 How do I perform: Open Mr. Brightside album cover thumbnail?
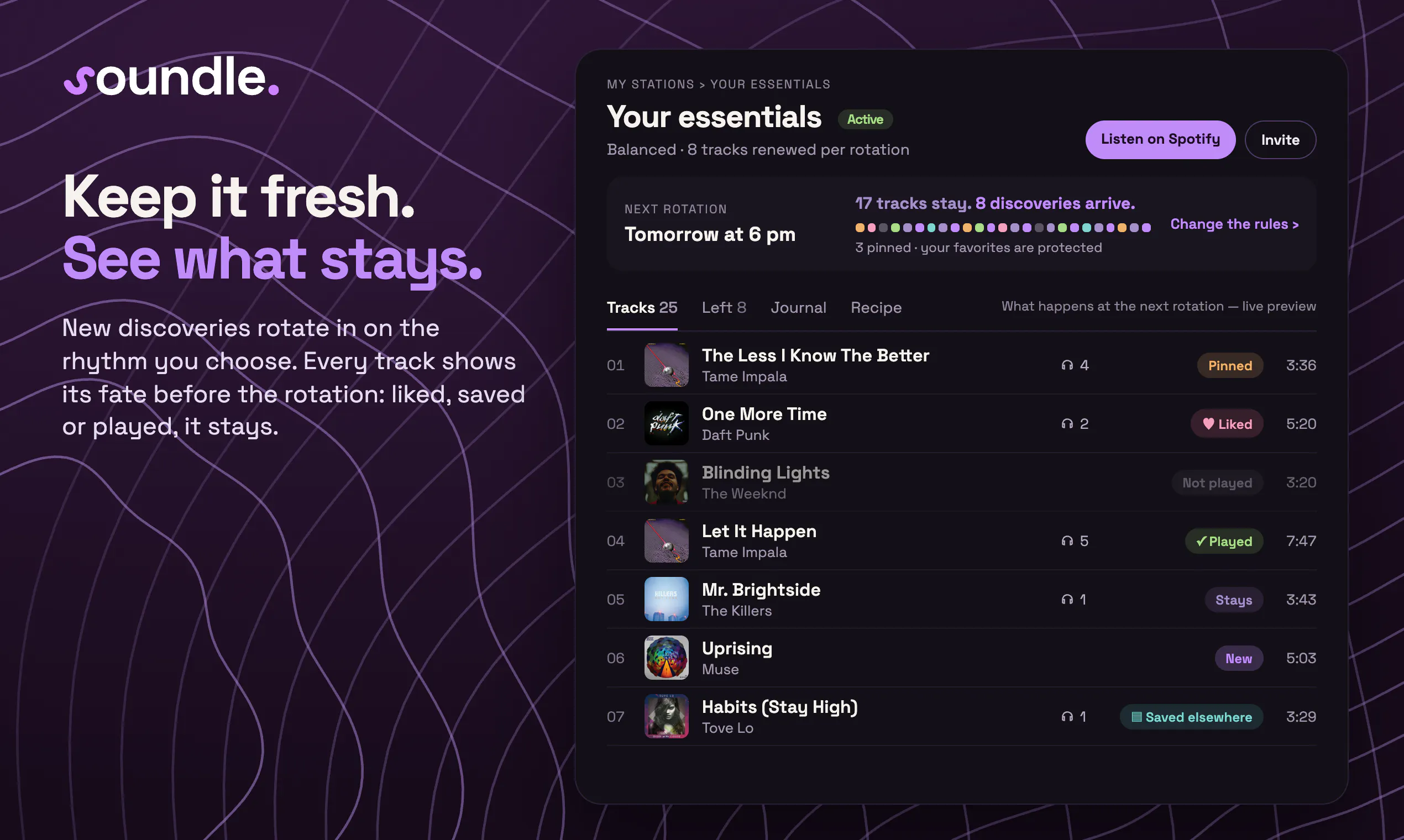coord(666,600)
